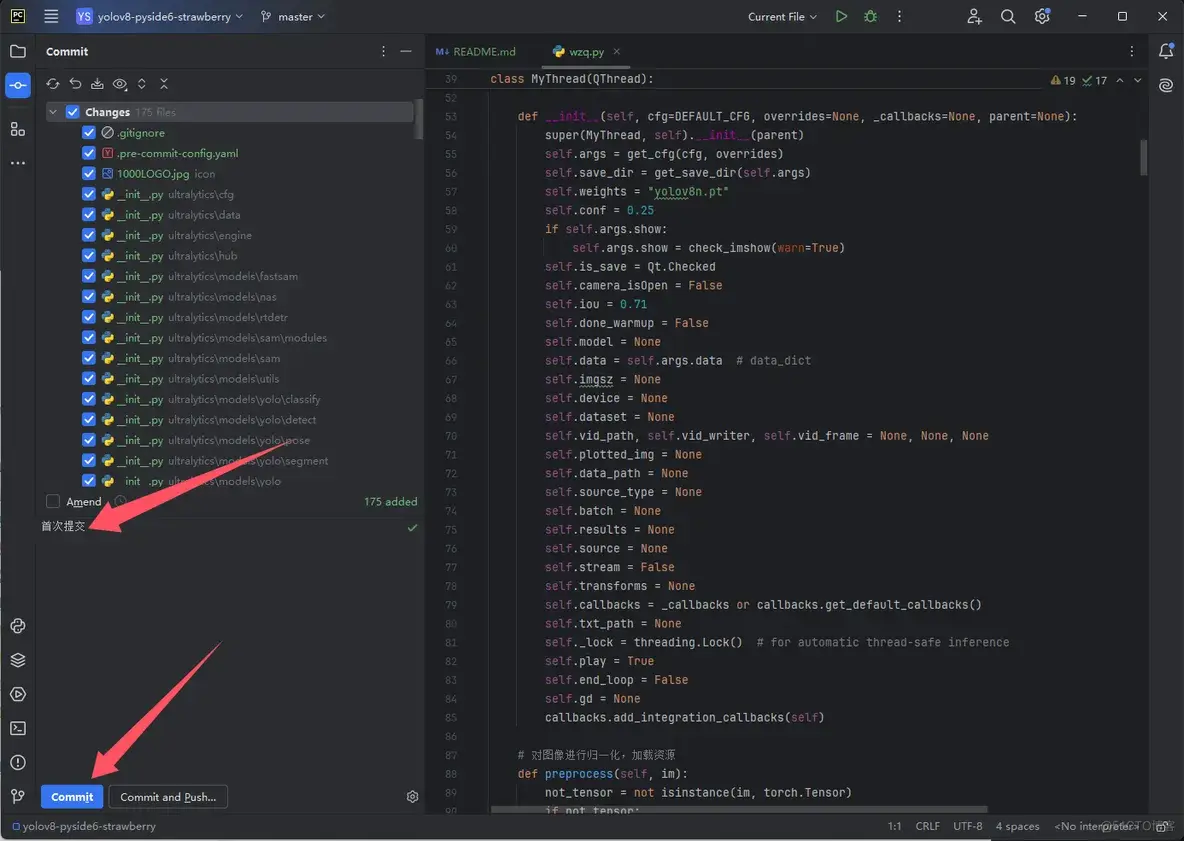
Task: Click the Structure tool window icon
Action: (17, 129)
